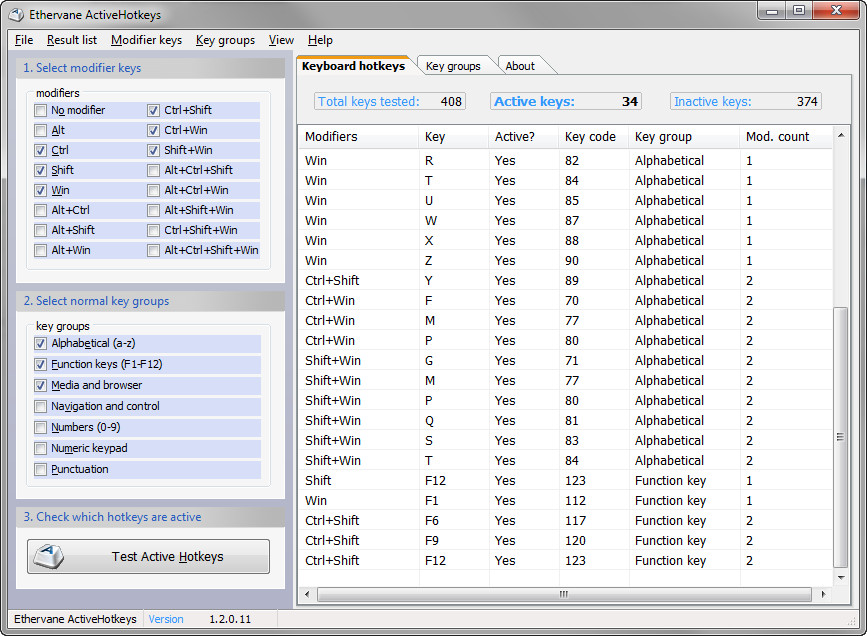Open the Result list menu
867x636 pixels.
pyautogui.click(x=72, y=40)
